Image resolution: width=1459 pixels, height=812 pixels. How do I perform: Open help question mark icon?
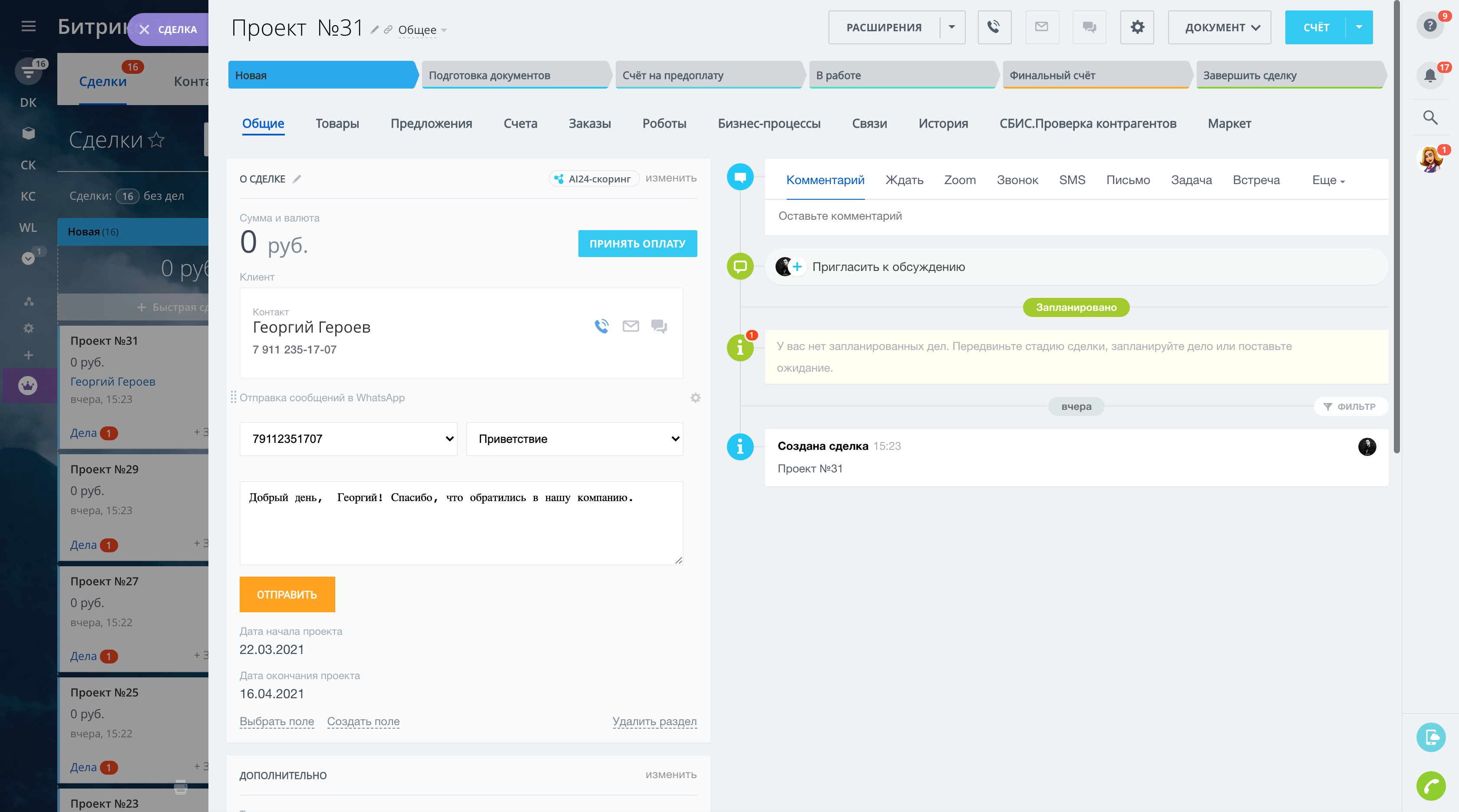(x=1429, y=26)
